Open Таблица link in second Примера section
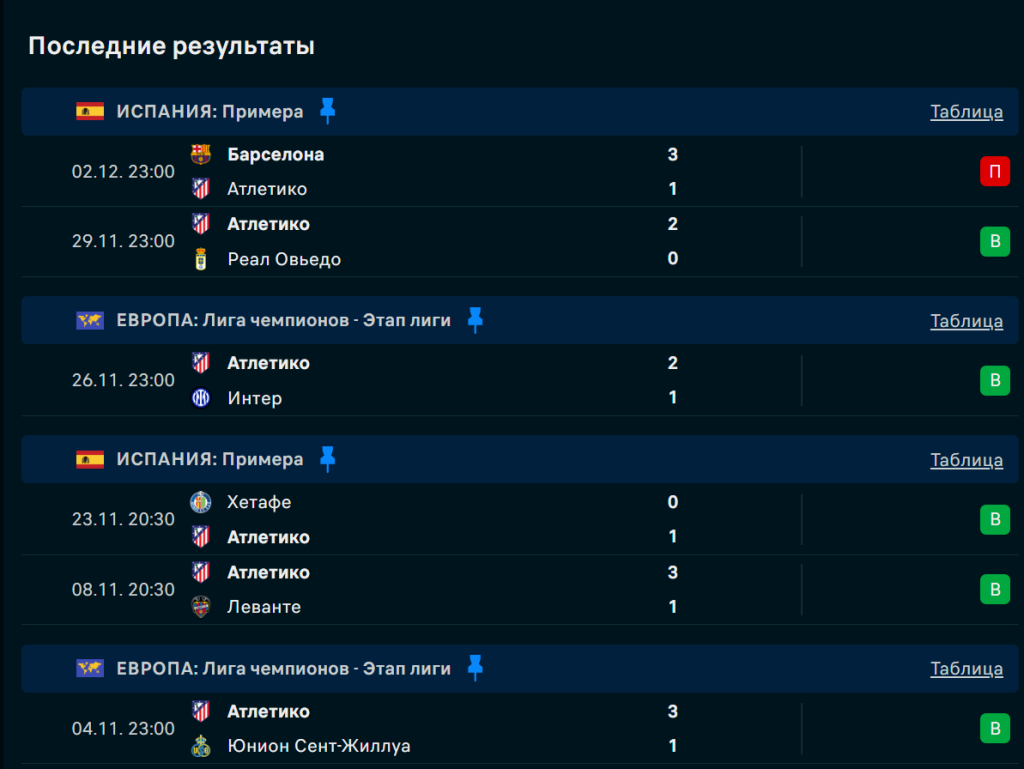 pyautogui.click(x=966, y=460)
